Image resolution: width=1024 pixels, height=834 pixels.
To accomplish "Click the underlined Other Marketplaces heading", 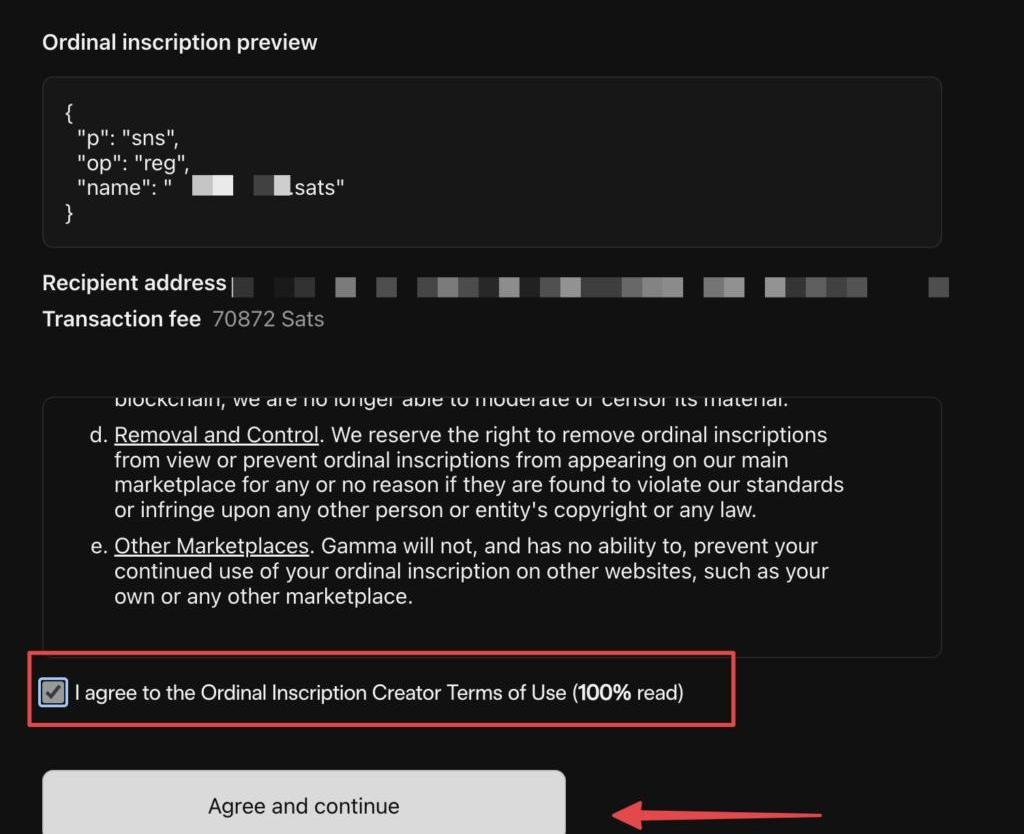I will pyautogui.click(x=211, y=547).
